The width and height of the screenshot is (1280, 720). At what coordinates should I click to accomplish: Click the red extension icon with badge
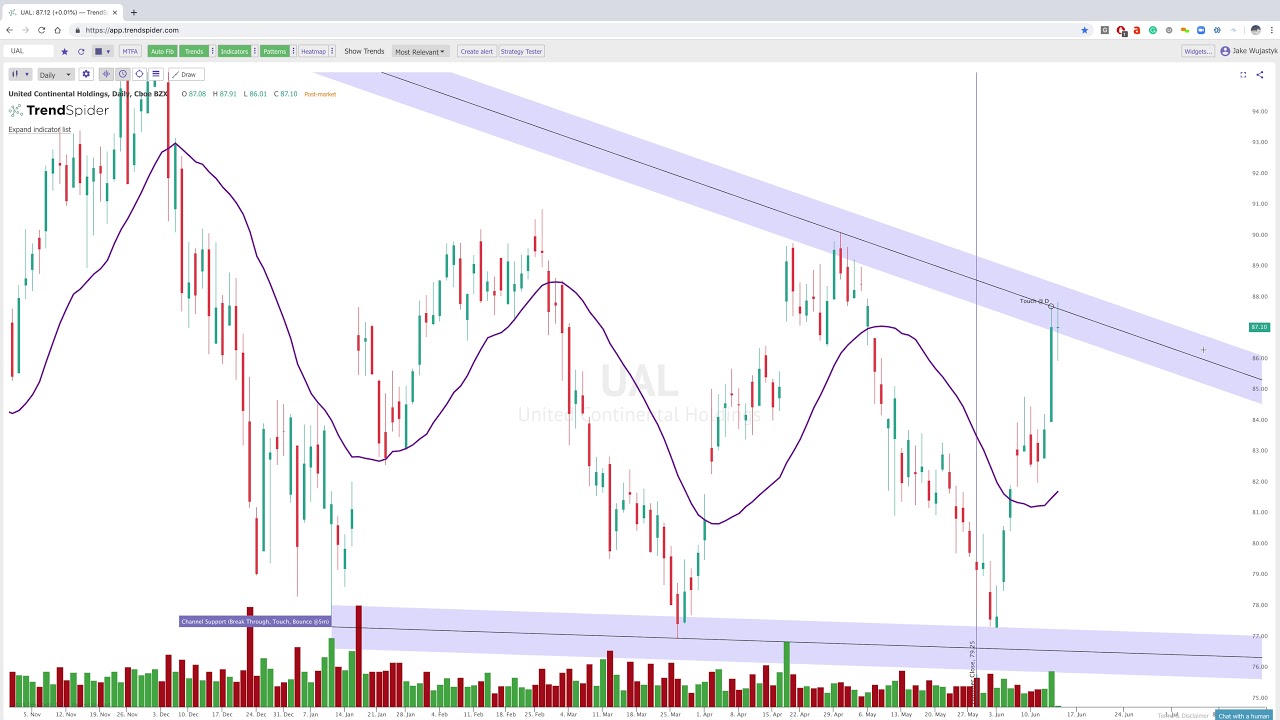pos(1122,31)
